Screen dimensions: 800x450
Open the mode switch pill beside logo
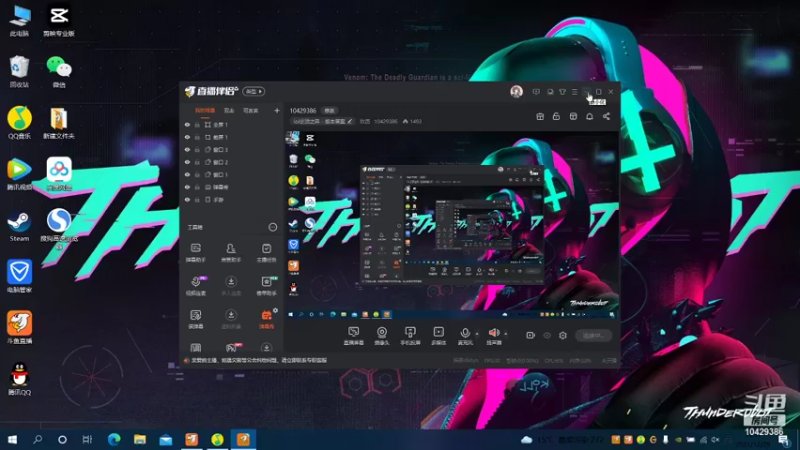[x=254, y=92]
